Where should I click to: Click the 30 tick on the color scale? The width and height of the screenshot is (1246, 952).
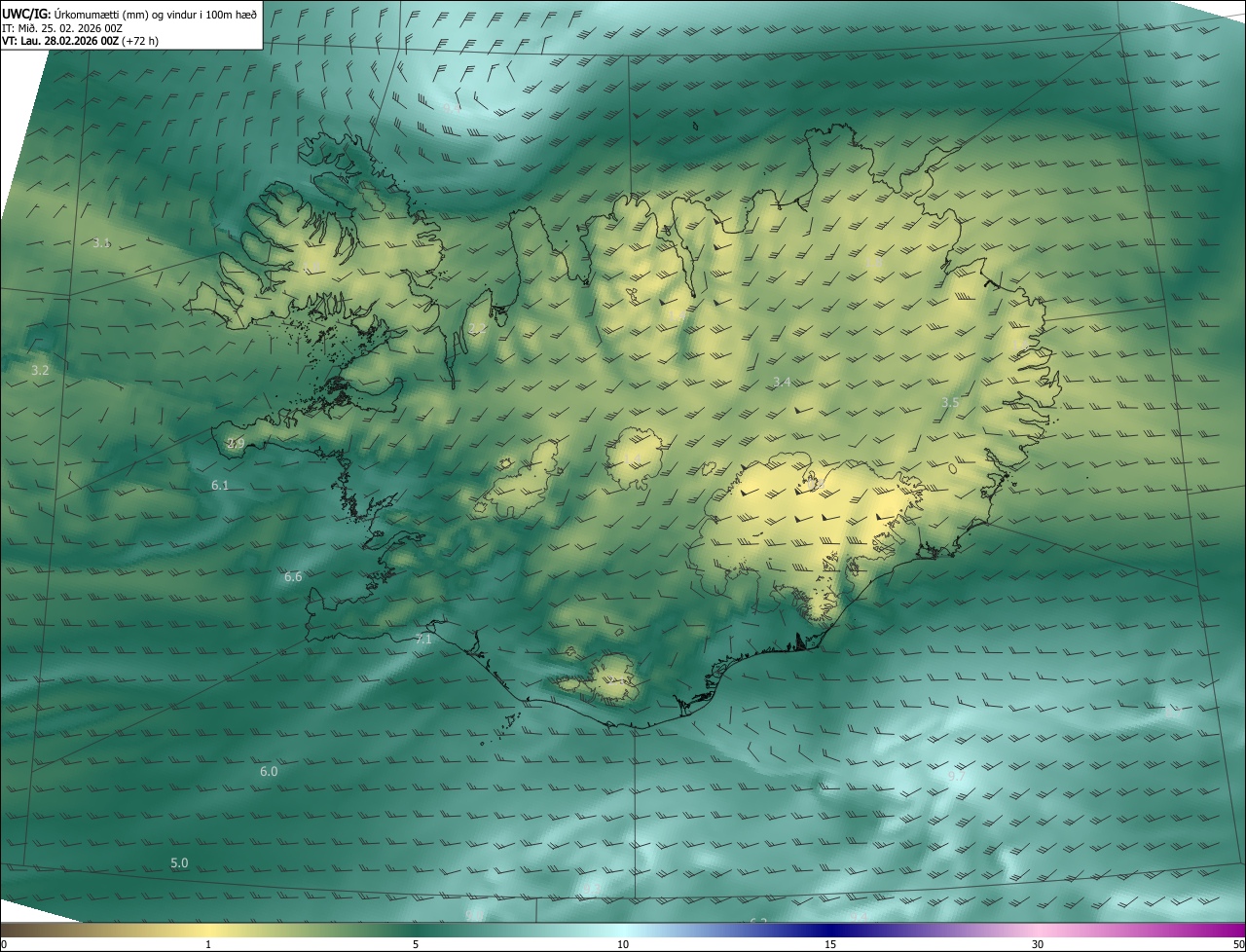click(1038, 944)
